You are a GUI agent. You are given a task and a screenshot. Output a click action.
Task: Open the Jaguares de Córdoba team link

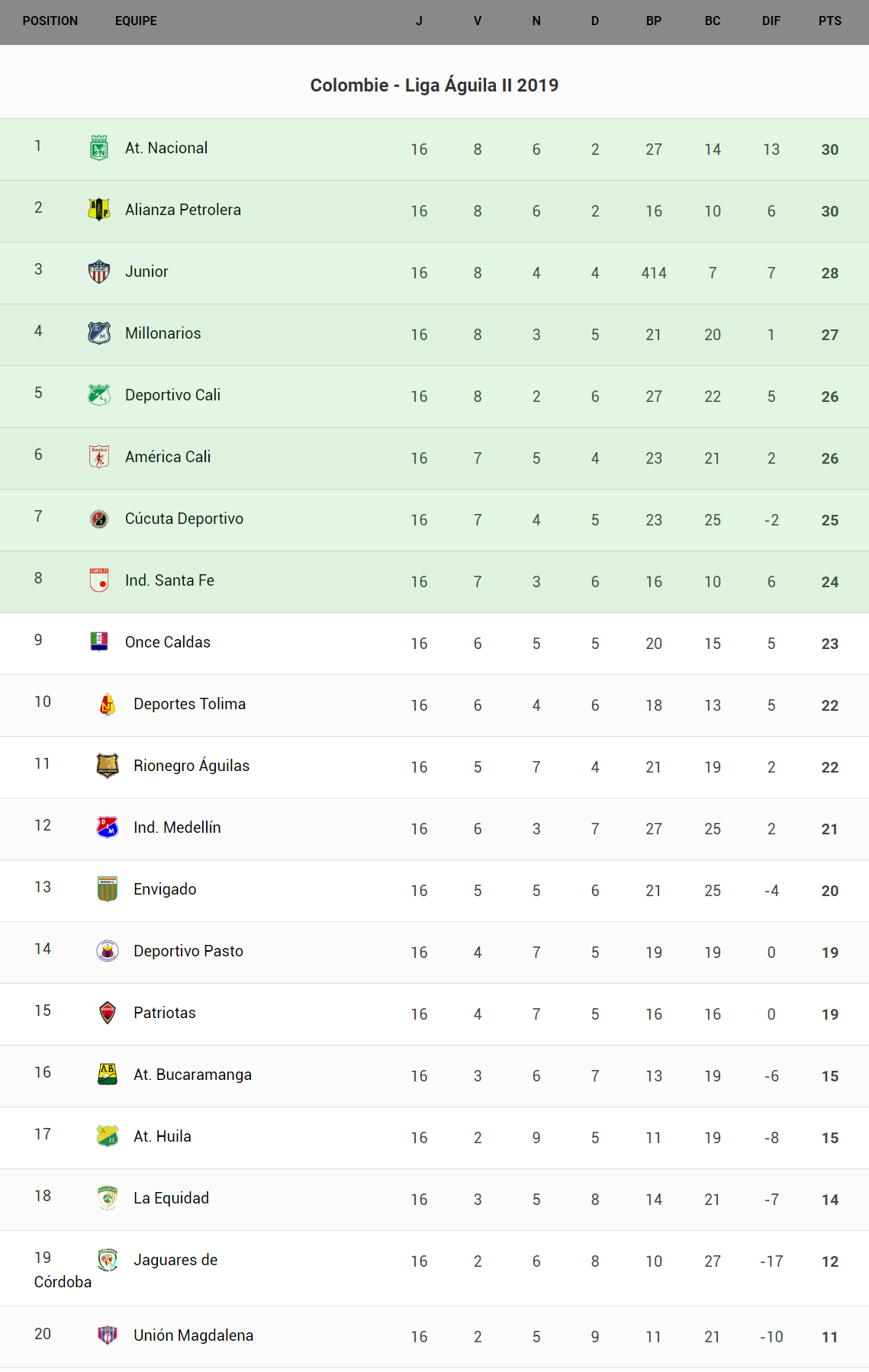pos(175,1260)
